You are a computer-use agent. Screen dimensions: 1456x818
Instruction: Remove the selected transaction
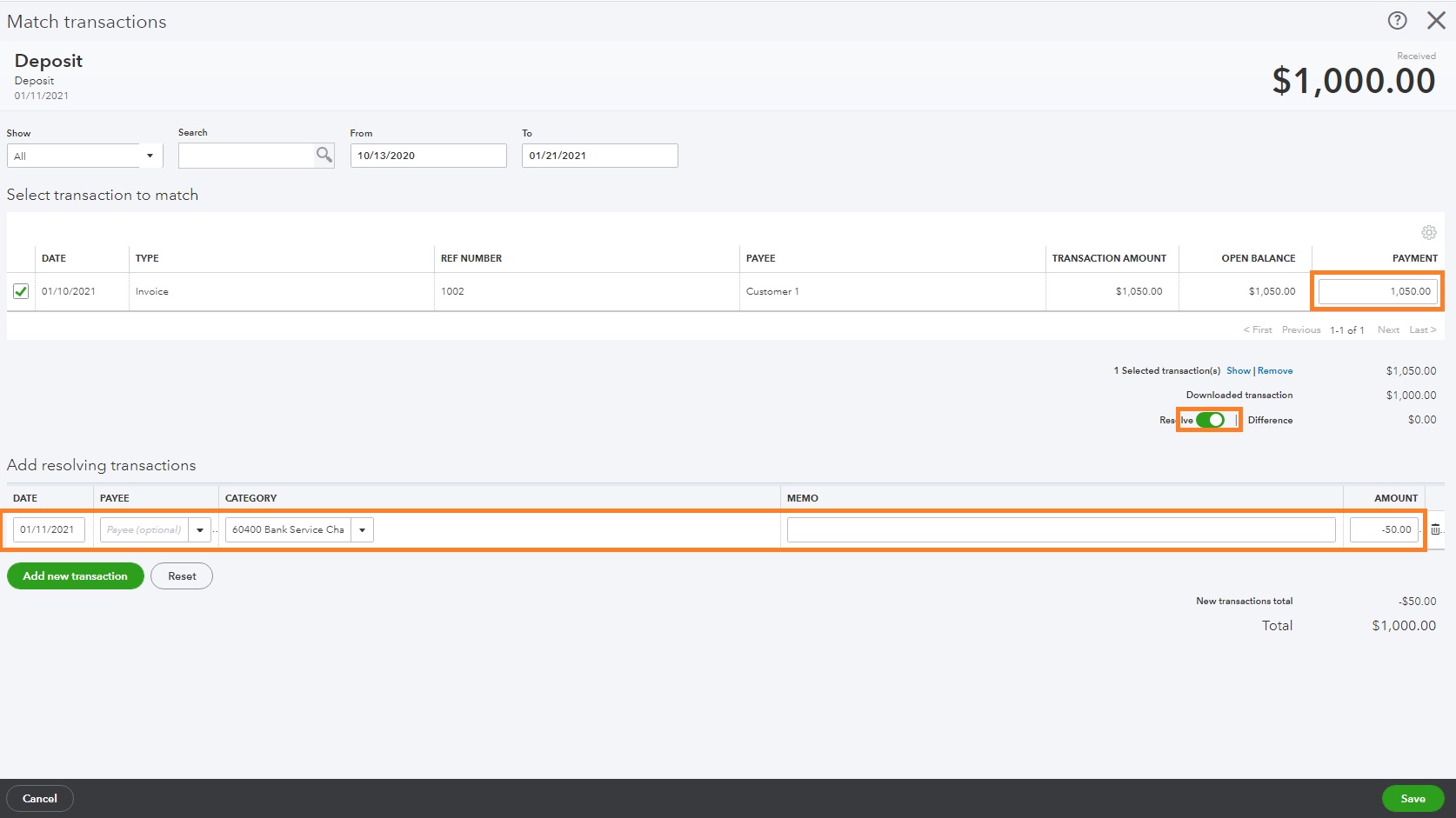pos(1275,370)
